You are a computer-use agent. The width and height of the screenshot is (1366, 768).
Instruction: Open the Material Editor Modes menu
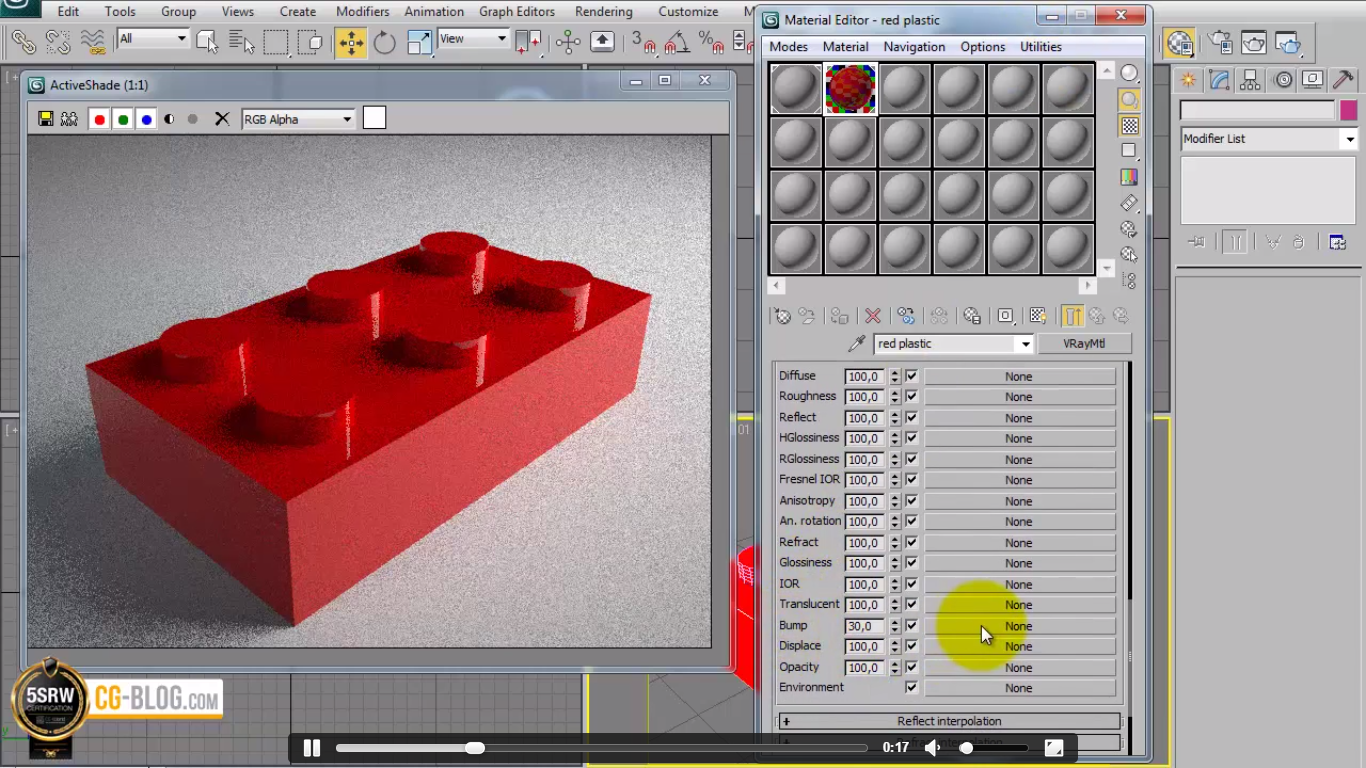pyautogui.click(x=789, y=47)
